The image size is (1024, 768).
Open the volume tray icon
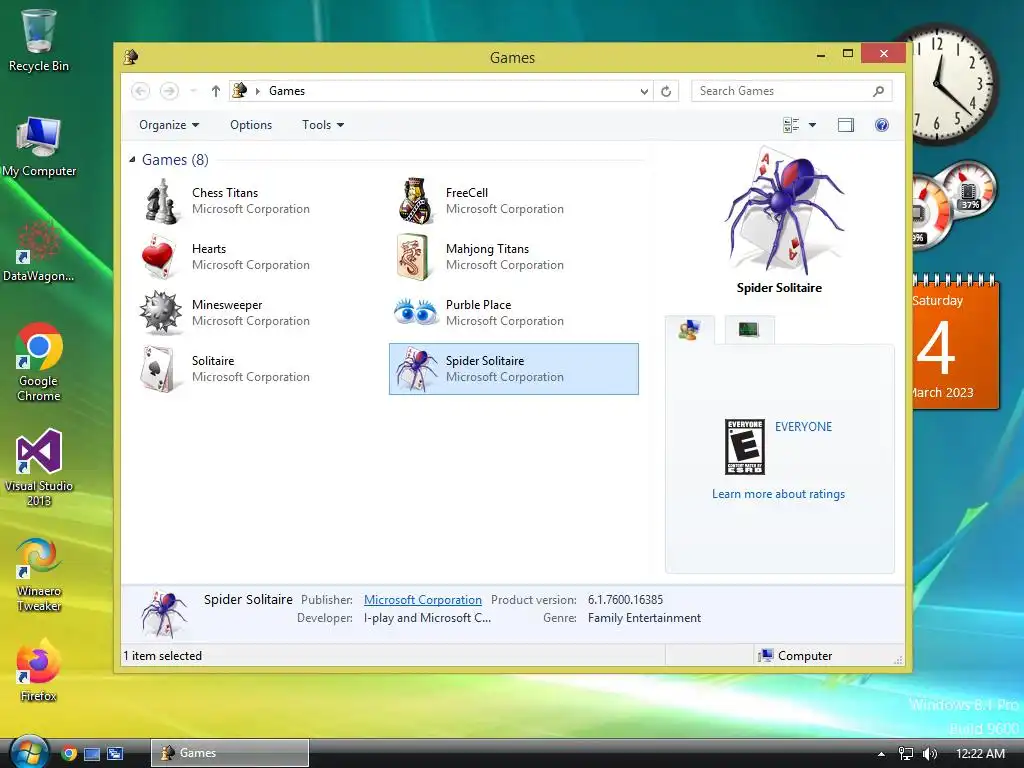tap(930, 753)
